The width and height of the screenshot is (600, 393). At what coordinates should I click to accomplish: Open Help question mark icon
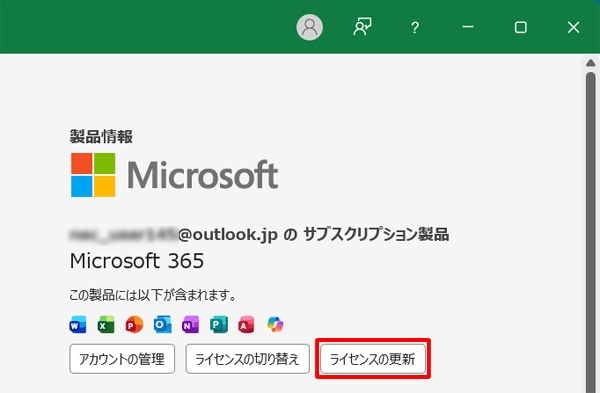coord(415,28)
